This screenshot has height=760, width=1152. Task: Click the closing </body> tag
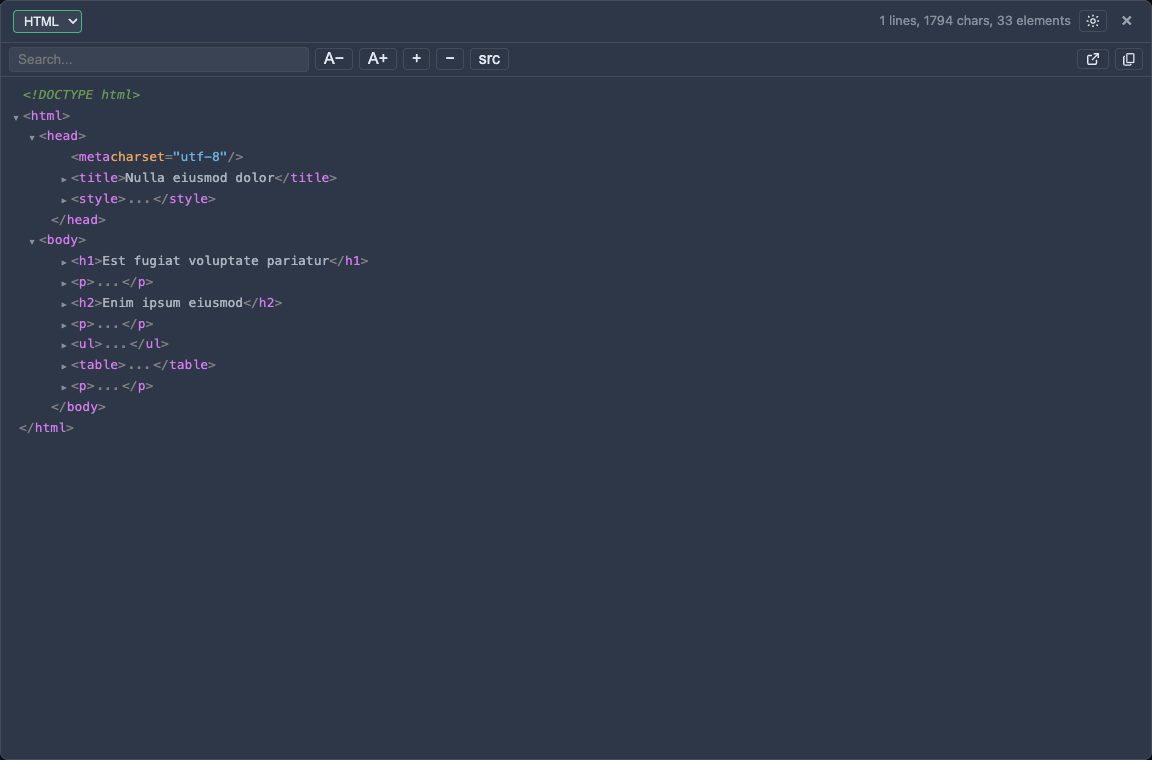(x=78, y=406)
